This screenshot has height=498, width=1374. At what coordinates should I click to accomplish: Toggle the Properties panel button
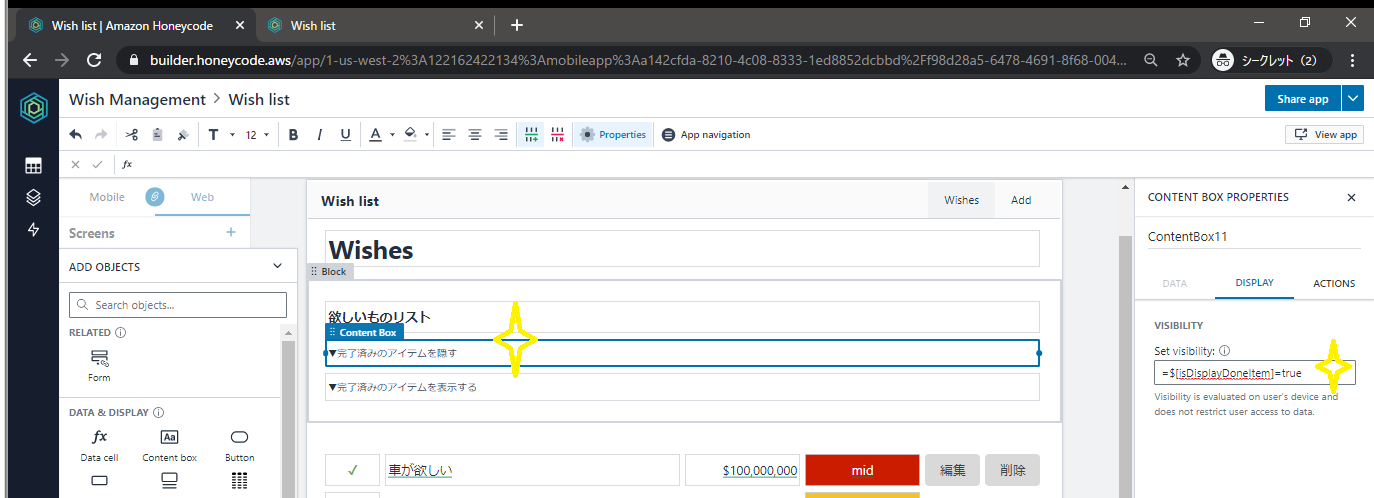pyautogui.click(x=613, y=134)
